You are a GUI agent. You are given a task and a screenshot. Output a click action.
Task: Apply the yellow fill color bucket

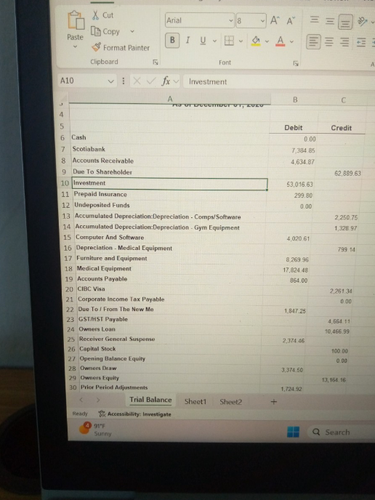coord(256,41)
